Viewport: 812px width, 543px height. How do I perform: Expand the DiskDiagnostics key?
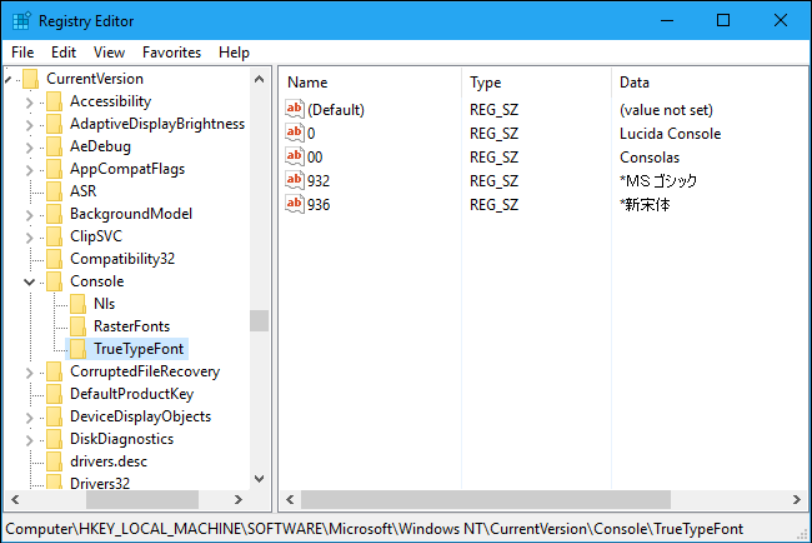pyautogui.click(x=30, y=440)
